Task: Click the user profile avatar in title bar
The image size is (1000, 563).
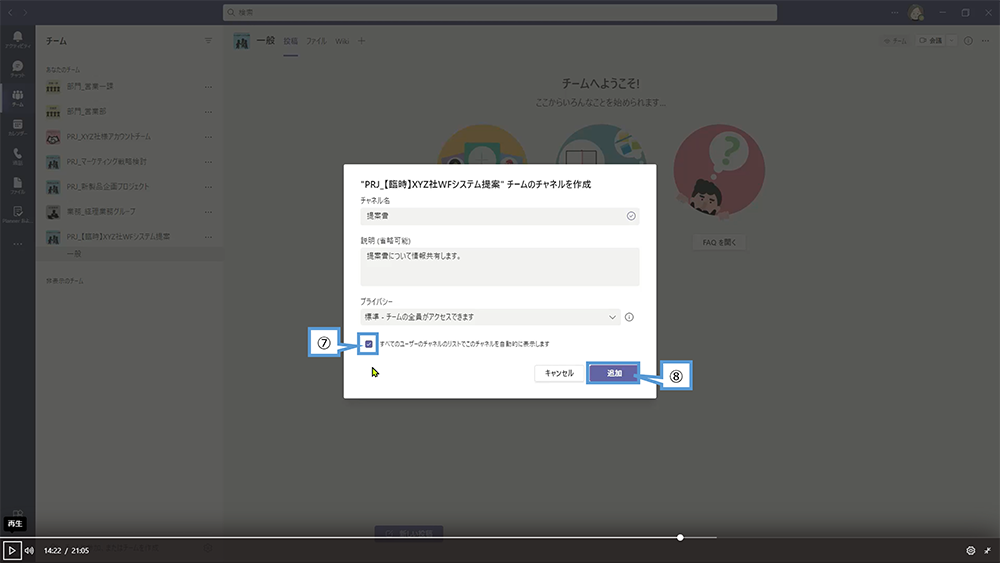Action: [x=916, y=12]
